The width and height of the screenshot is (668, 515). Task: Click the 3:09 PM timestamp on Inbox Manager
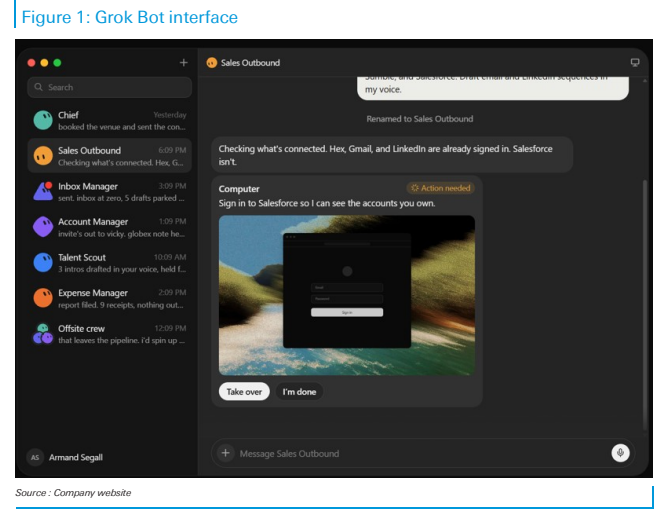172,186
